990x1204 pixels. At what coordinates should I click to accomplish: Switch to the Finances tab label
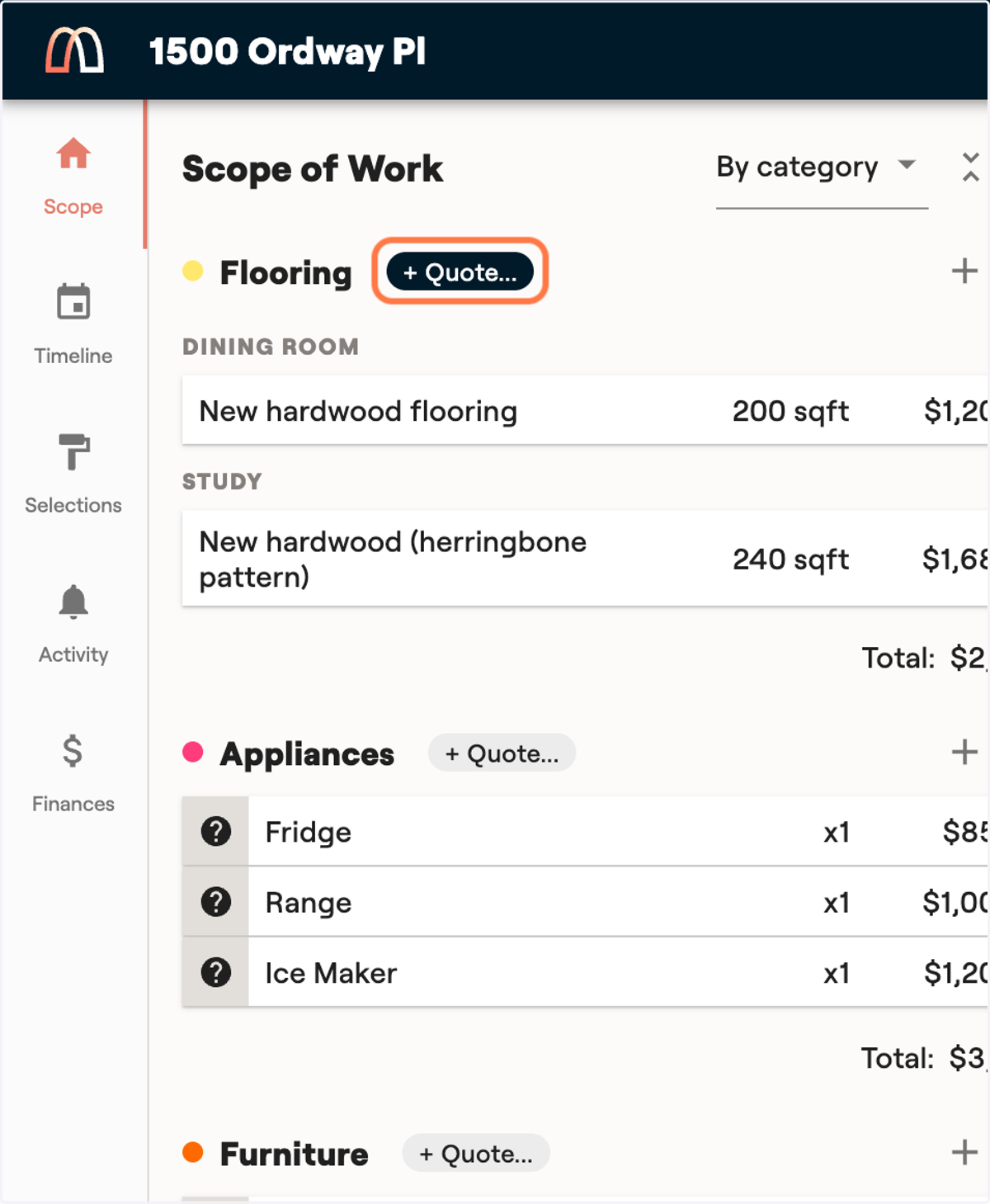73,804
